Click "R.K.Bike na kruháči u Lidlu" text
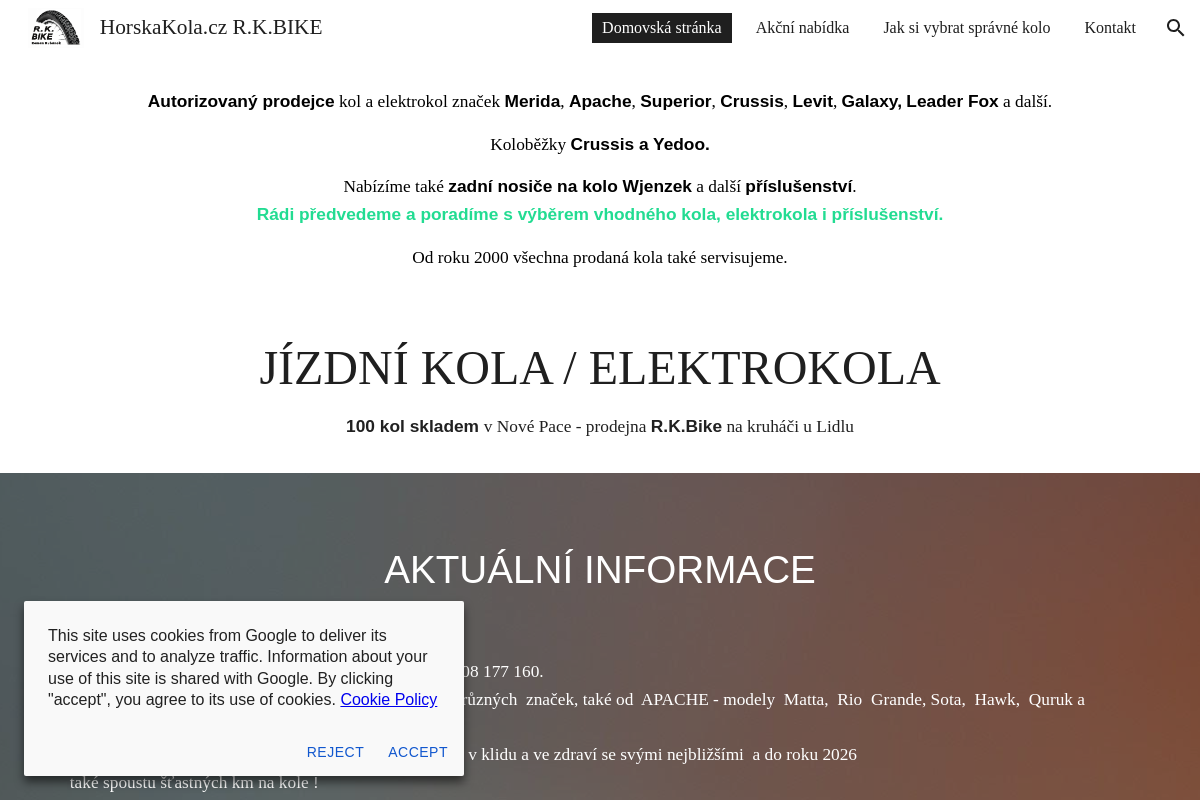The image size is (1200, 800). point(752,426)
